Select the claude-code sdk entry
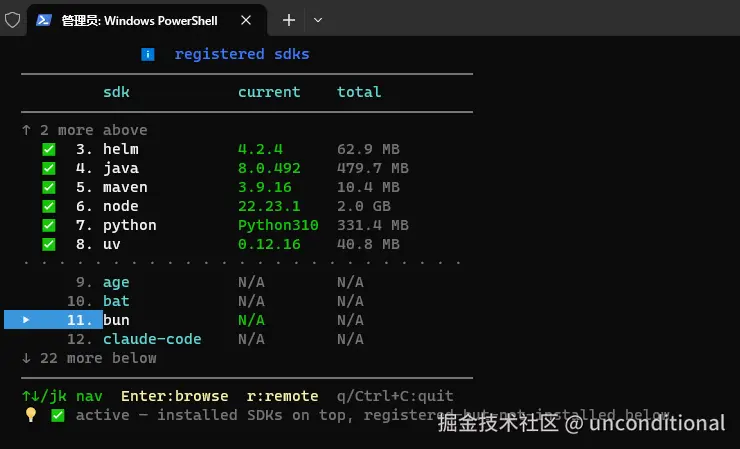 point(152,339)
